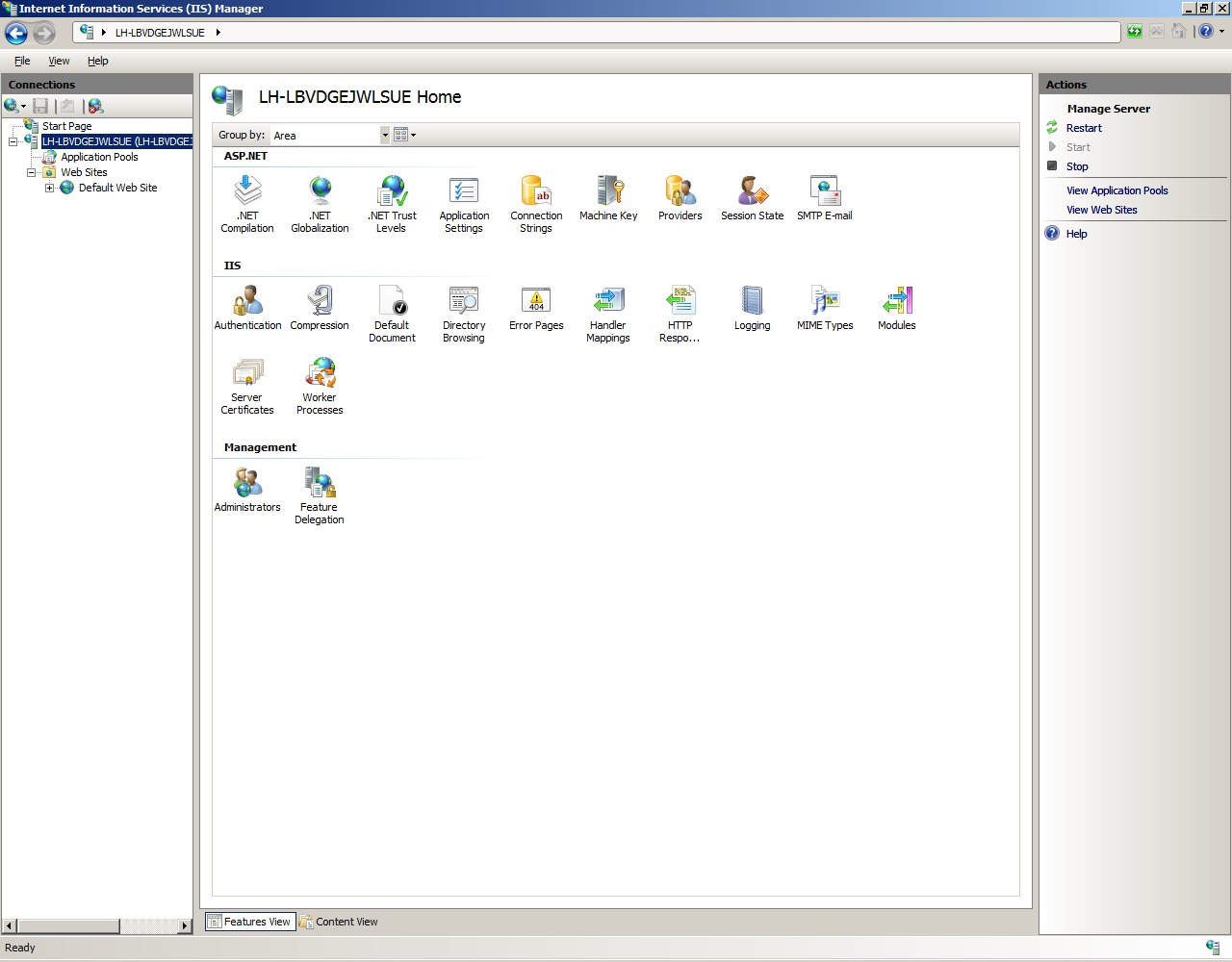Select Default Web Site tree node
This screenshot has height=962, width=1232.
pos(117,188)
